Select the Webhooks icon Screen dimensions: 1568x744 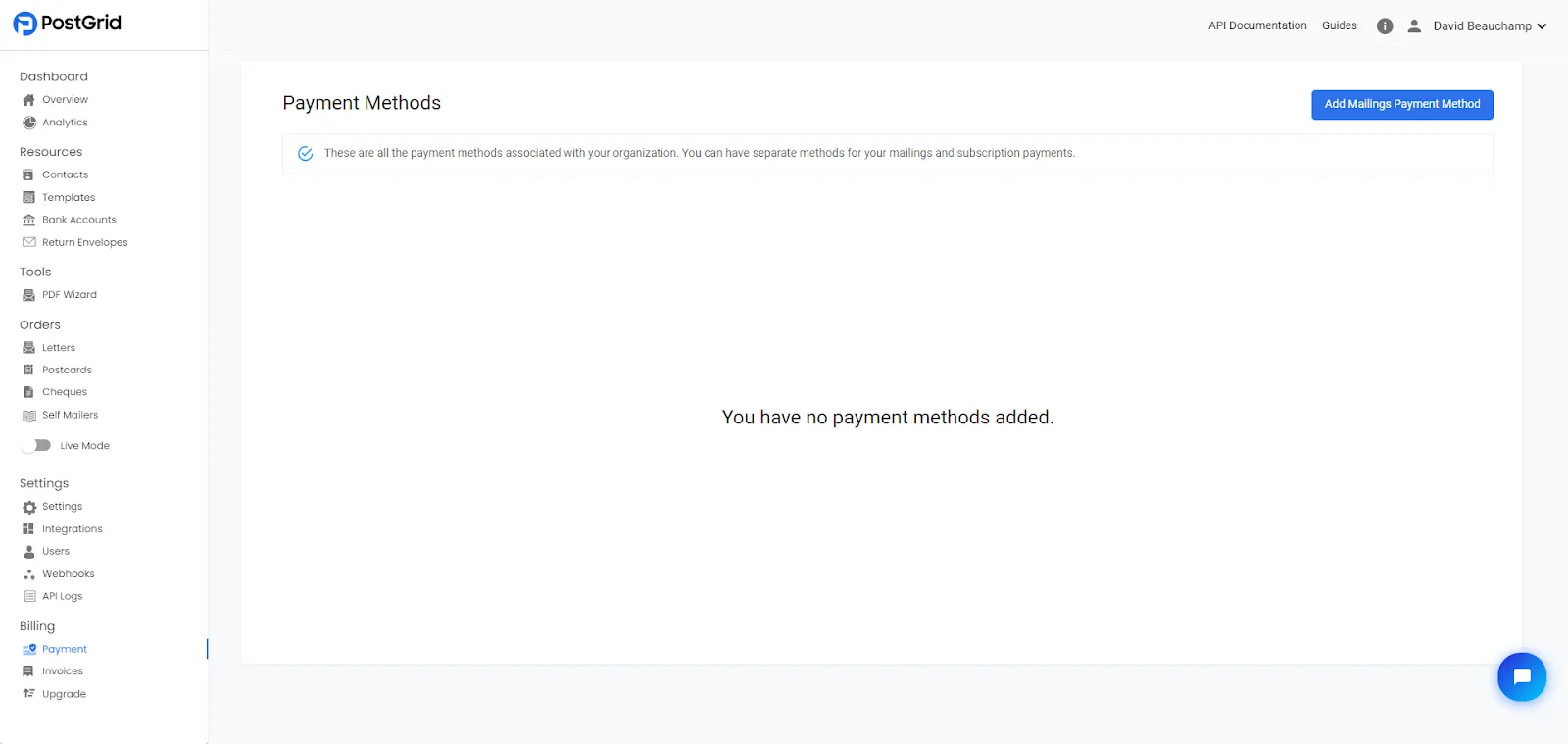tap(29, 574)
